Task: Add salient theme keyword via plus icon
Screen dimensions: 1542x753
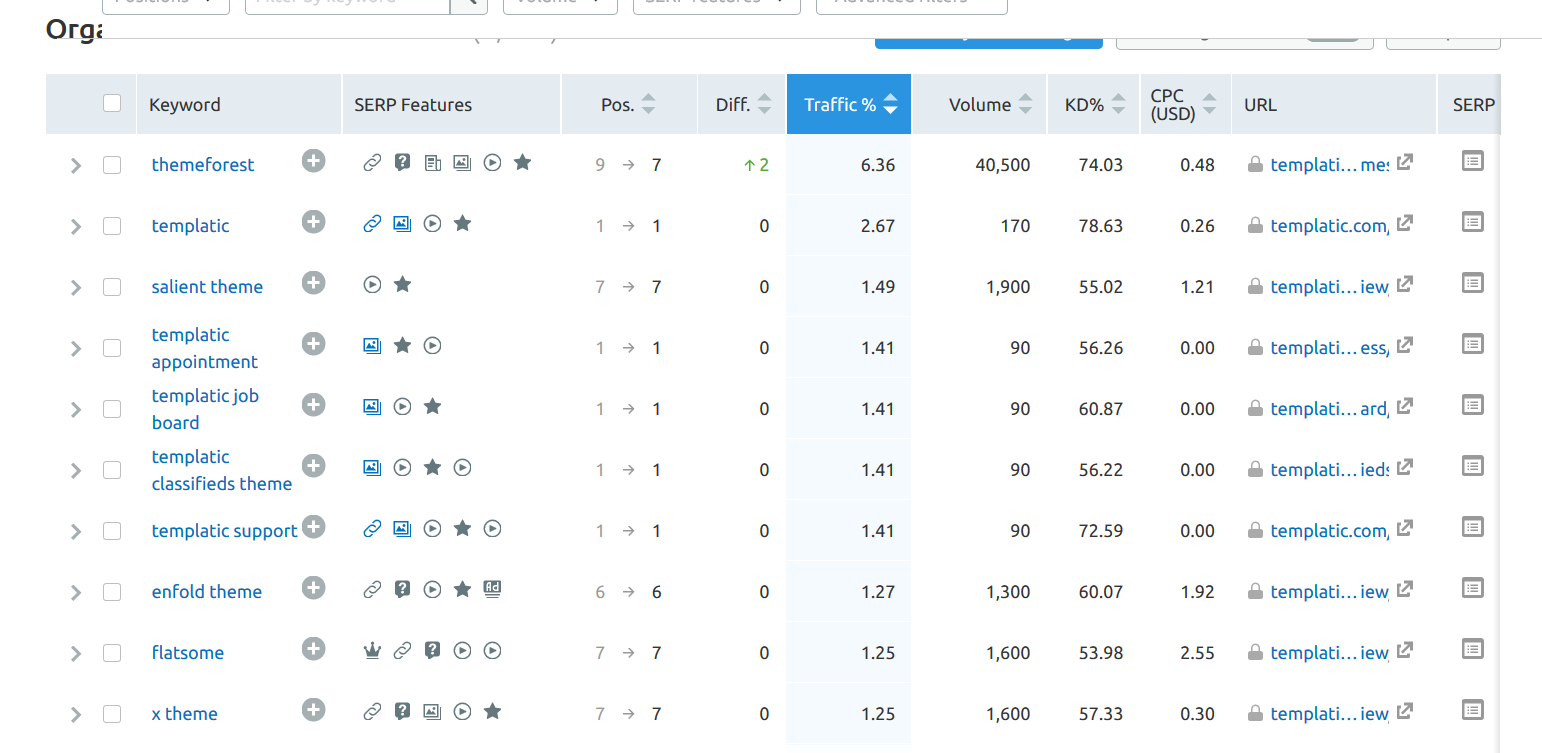Action: tap(314, 283)
